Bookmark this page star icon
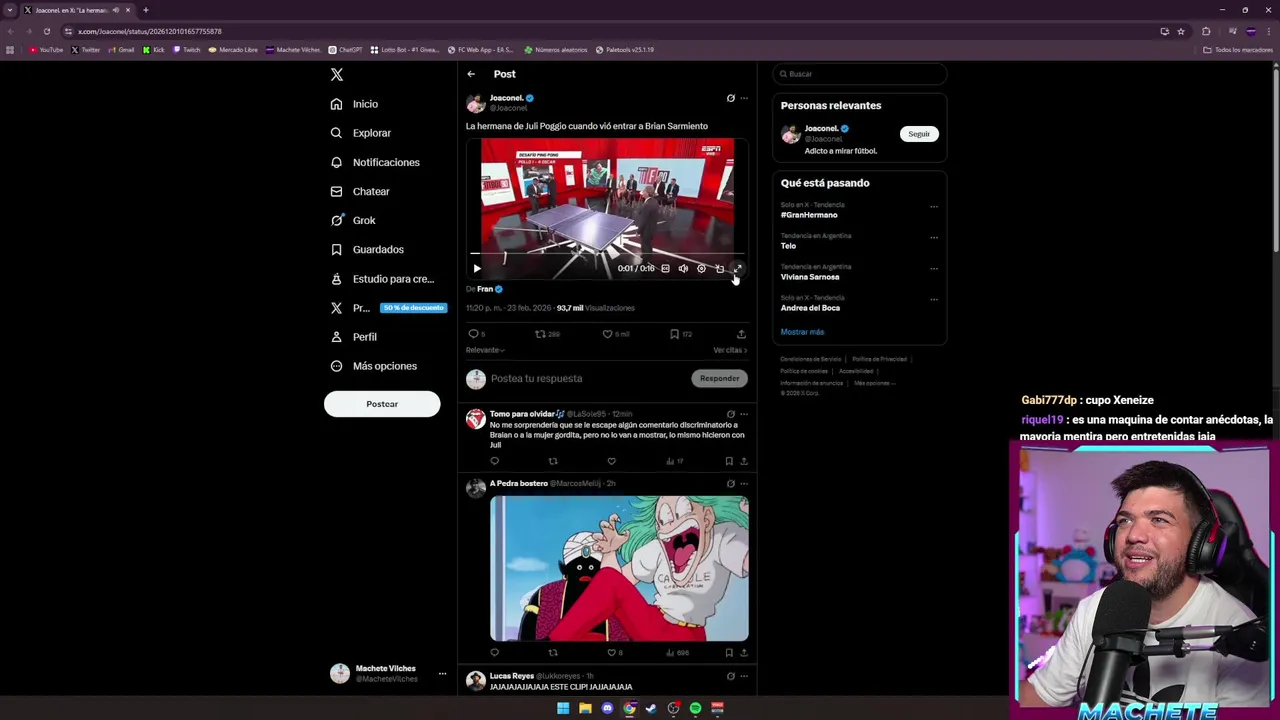 [1180, 31]
